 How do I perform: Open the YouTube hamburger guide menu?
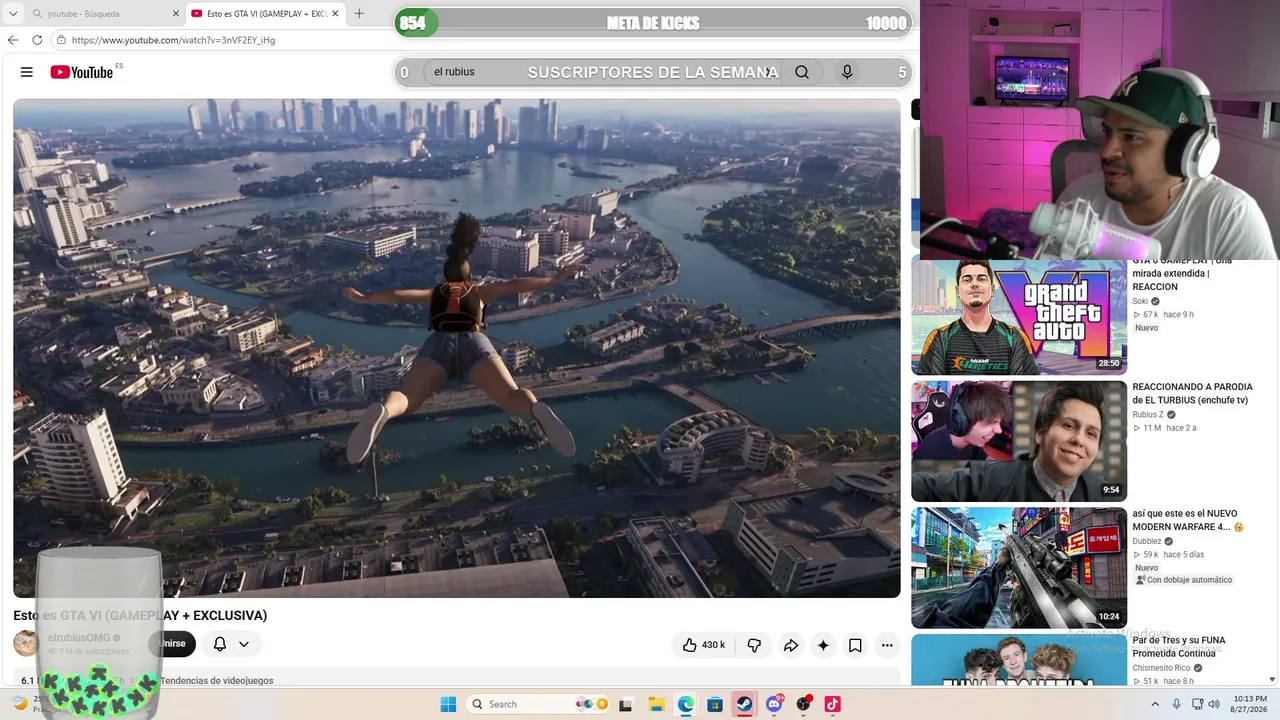[27, 72]
